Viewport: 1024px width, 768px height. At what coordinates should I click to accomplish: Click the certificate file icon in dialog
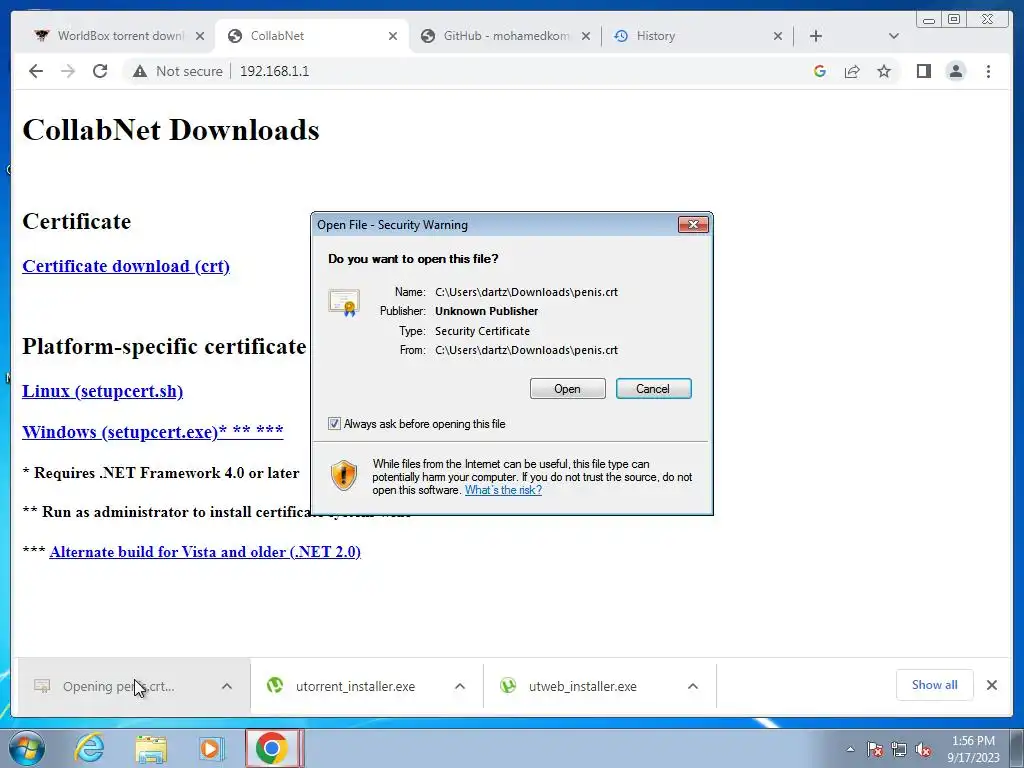coord(344,302)
